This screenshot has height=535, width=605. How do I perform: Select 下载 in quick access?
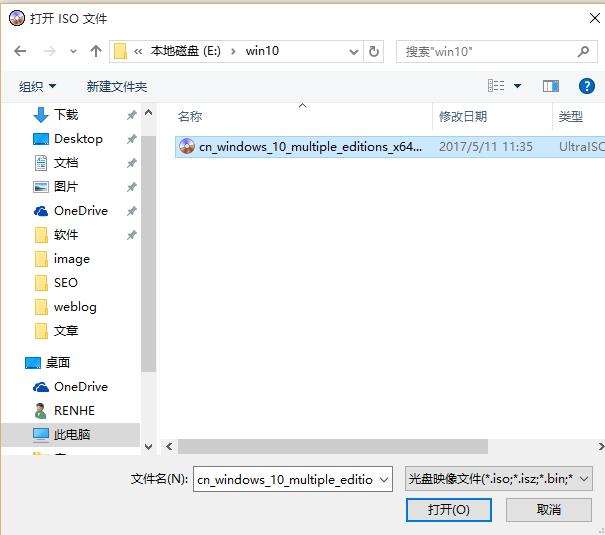(66, 115)
